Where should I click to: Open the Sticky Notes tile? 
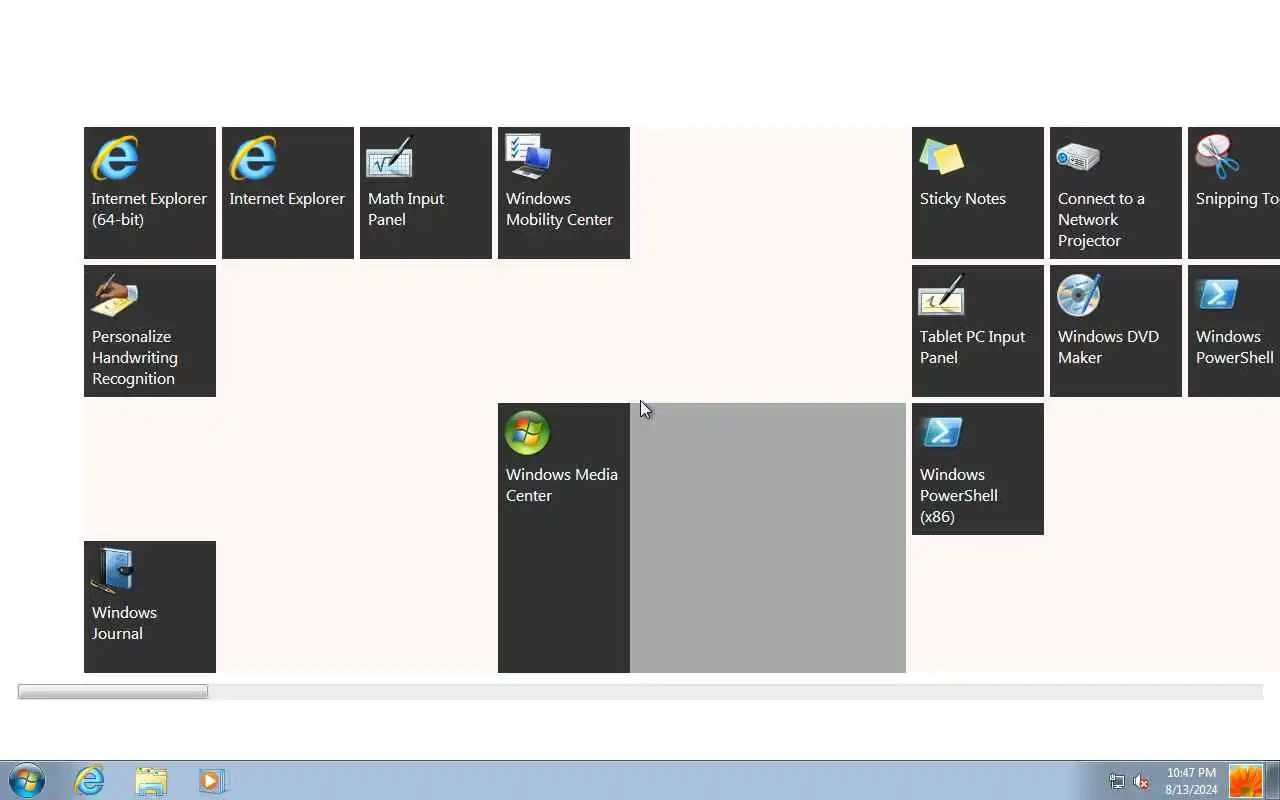coord(978,193)
